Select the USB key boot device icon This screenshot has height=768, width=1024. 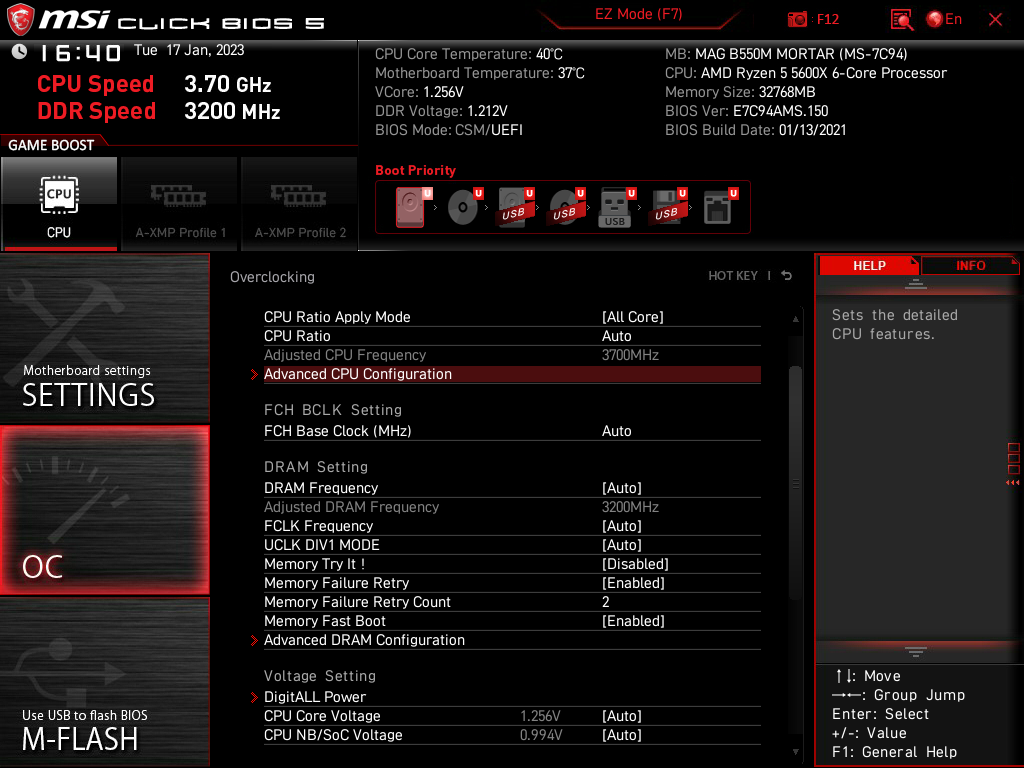(616, 208)
